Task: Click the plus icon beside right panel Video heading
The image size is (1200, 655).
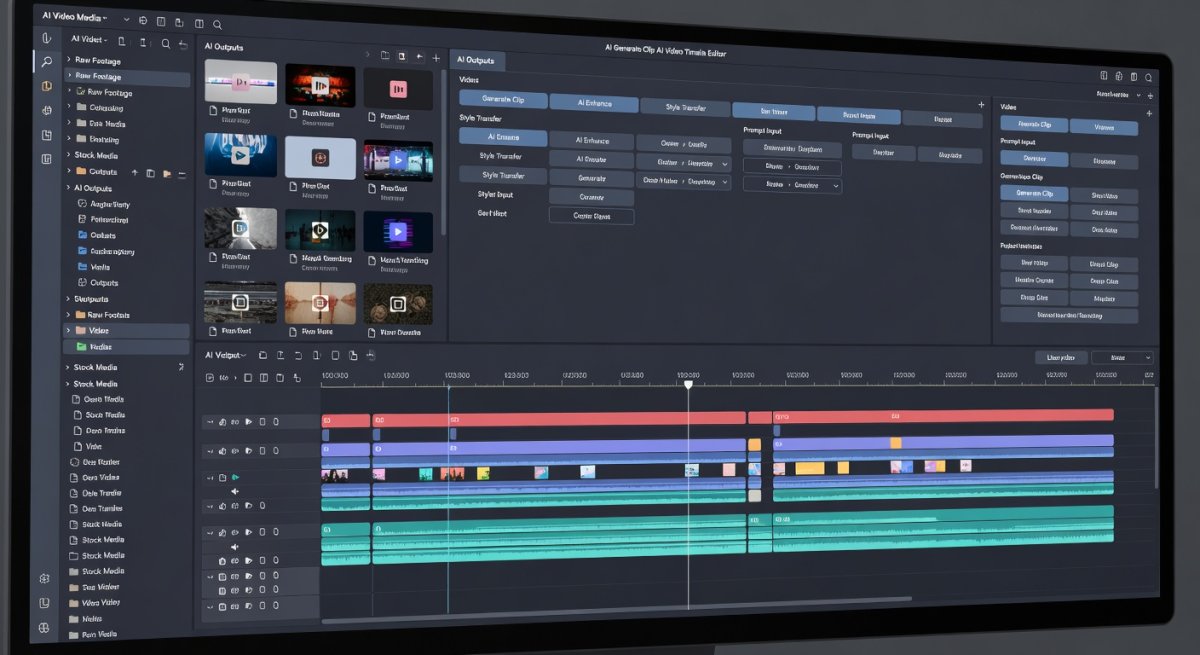Action: pyautogui.click(x=1149, y=113)
